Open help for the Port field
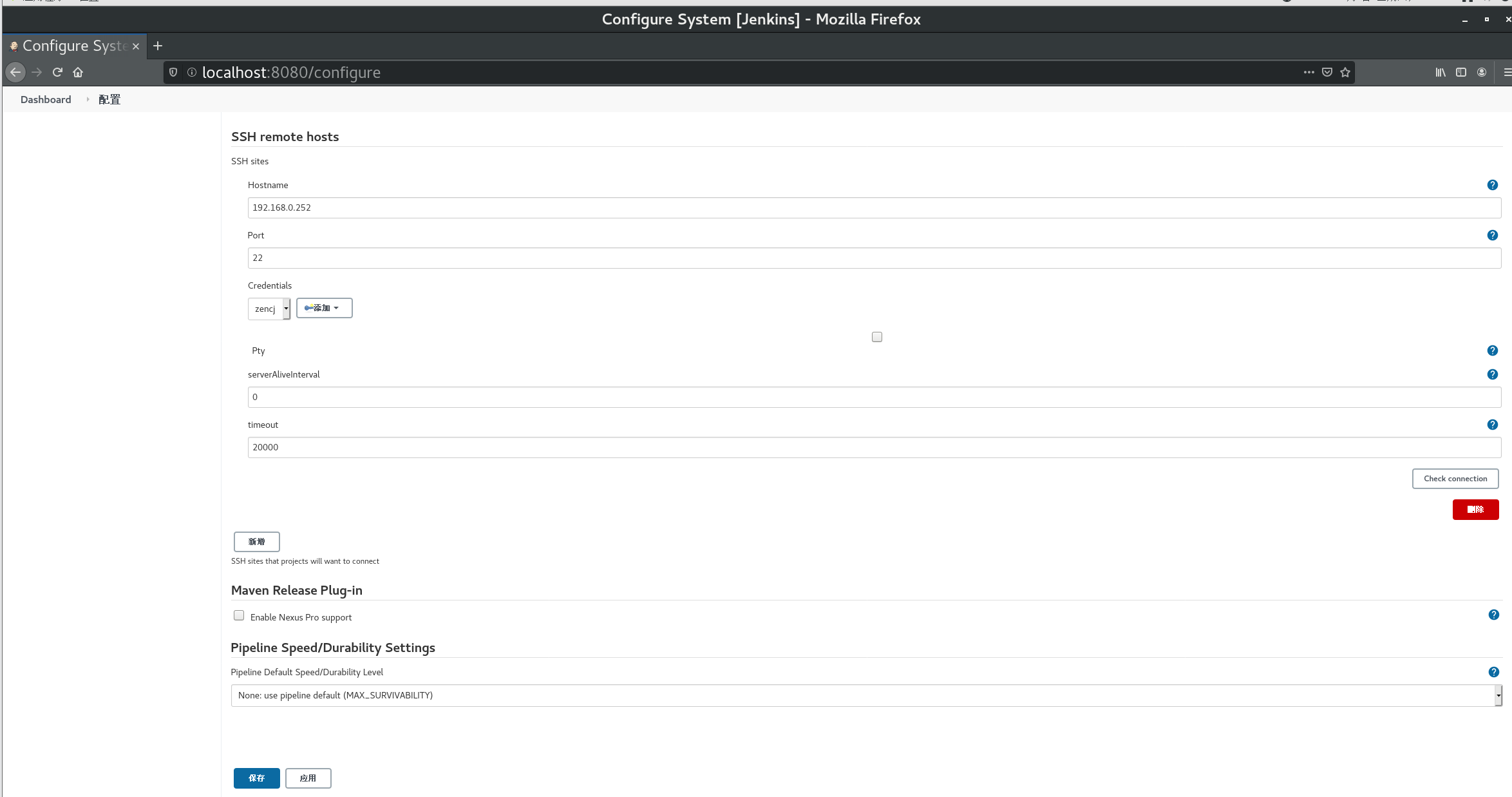Viewport: 1512px width, 797px height. click(x=1492, y=235)
